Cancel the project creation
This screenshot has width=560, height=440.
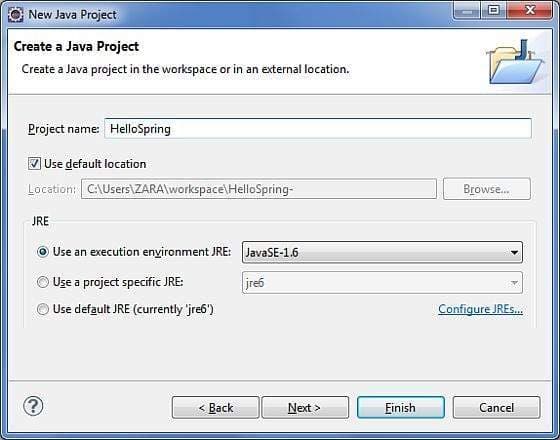[x=496, y=407]
